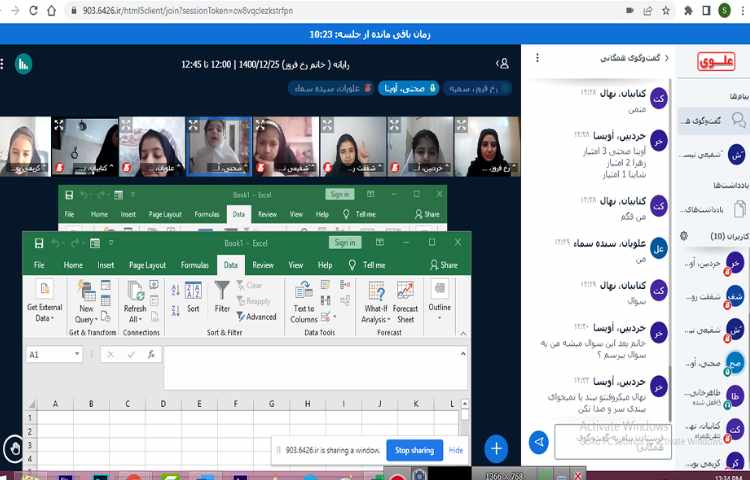Click ribbon display options icon front Excel
Viewport: 750px width, 480px height.
point(380,242)
